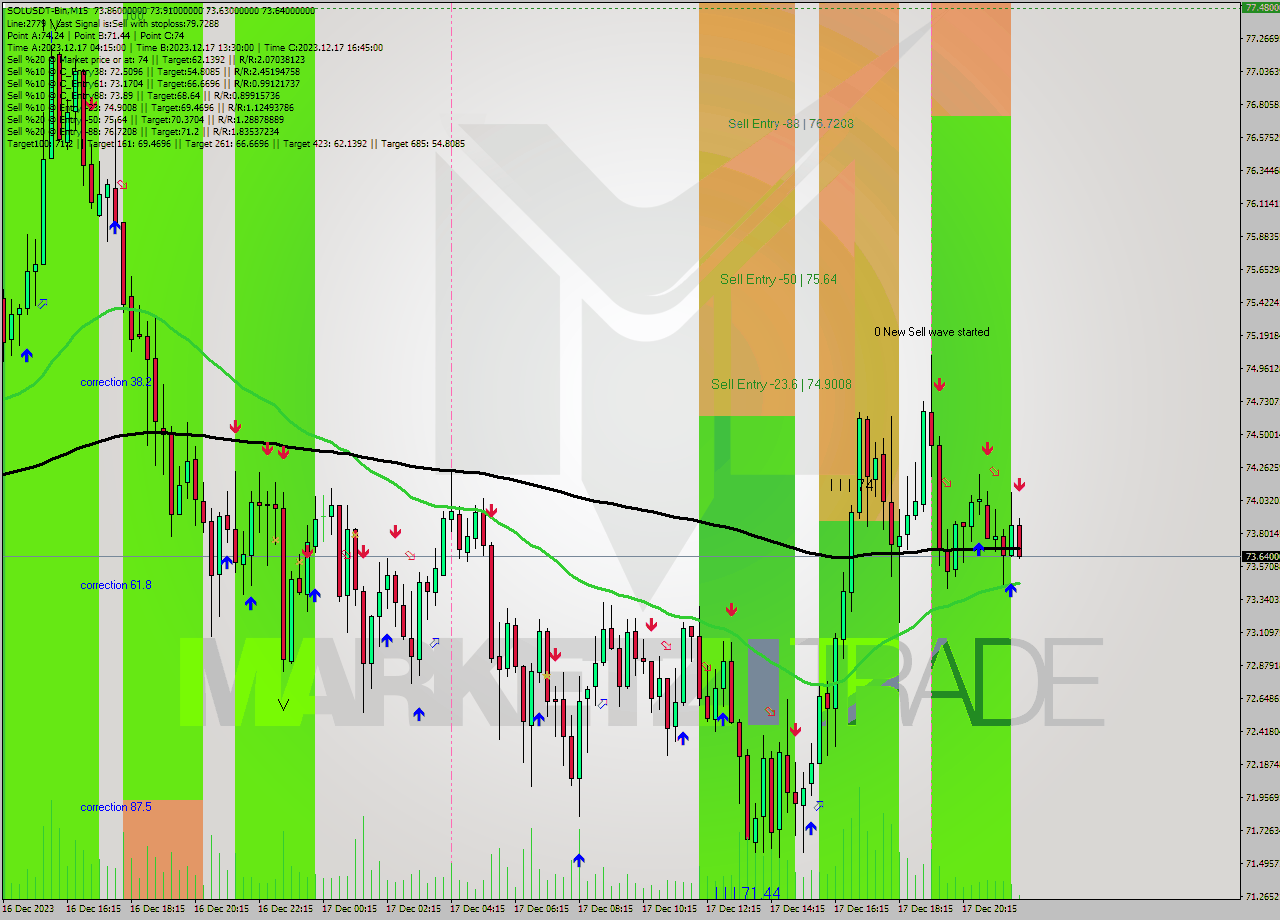Click the '17 Dec 18:15' time axis label
The image size is (1280, 920).
click(925, 910)
